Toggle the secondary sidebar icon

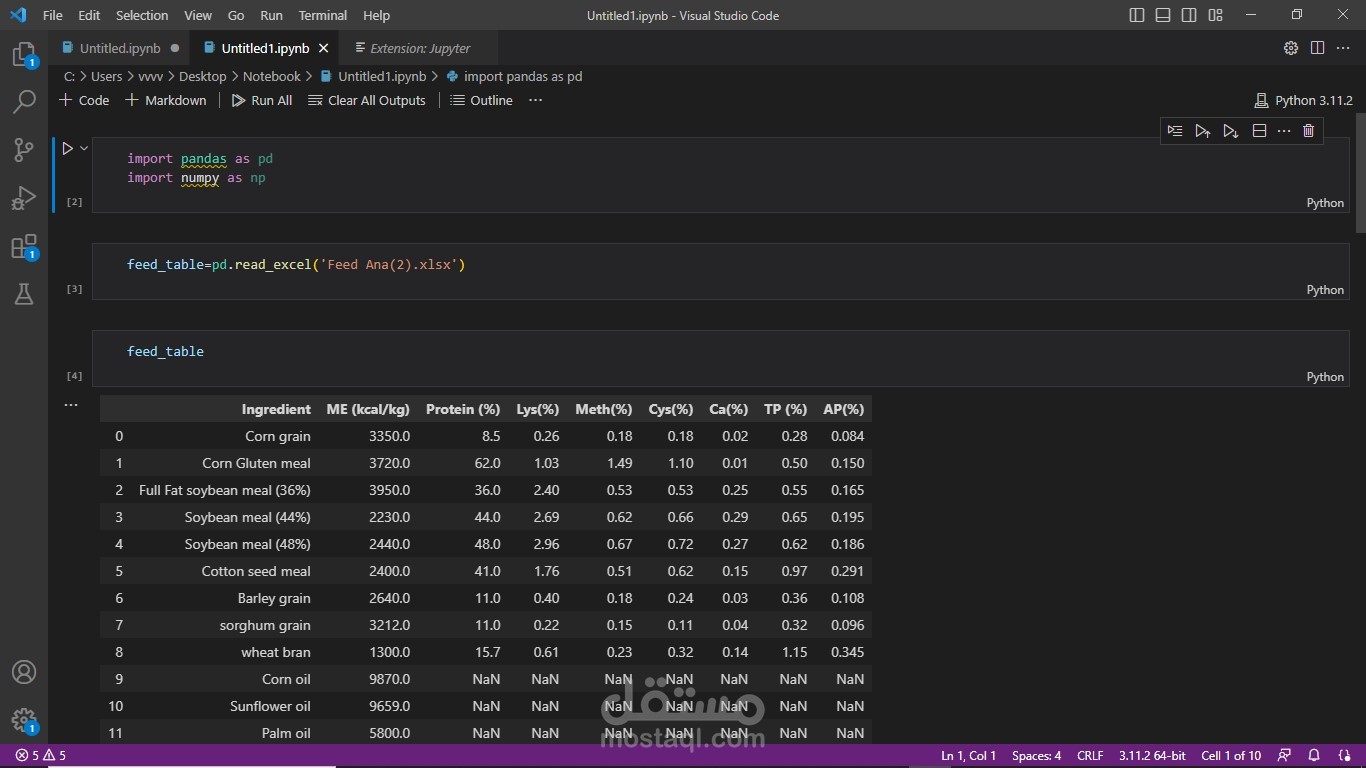(x=1188, y=15)
